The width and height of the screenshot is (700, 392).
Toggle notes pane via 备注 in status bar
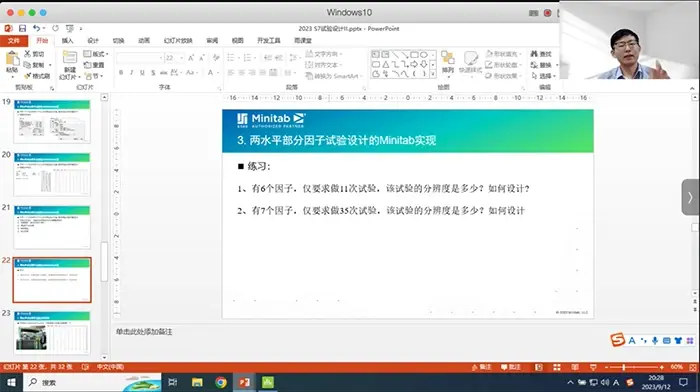point(481,367)
